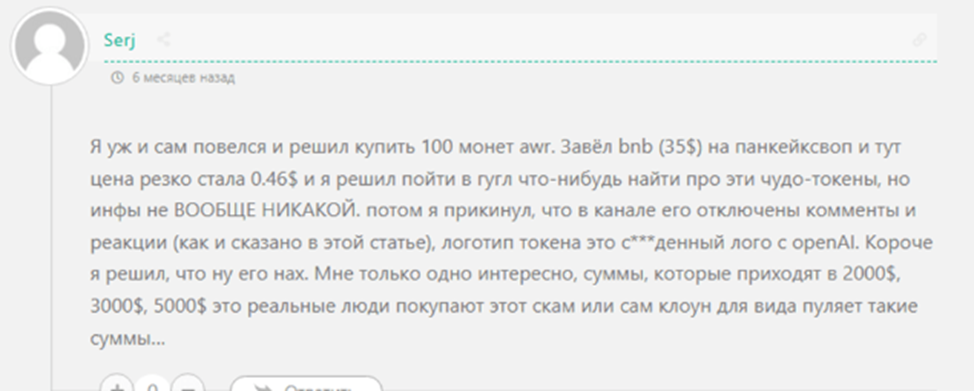Click the clock icon beside the comment date
Viewport: 974px width, 391px height.
116,78
